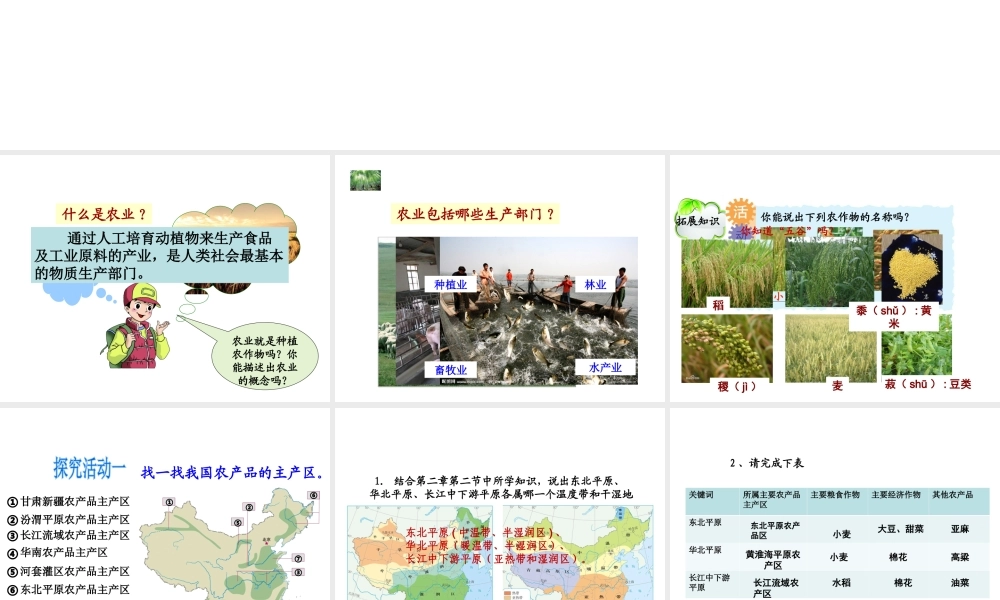Select list item ④华南农产品主产区

(57, 552)
